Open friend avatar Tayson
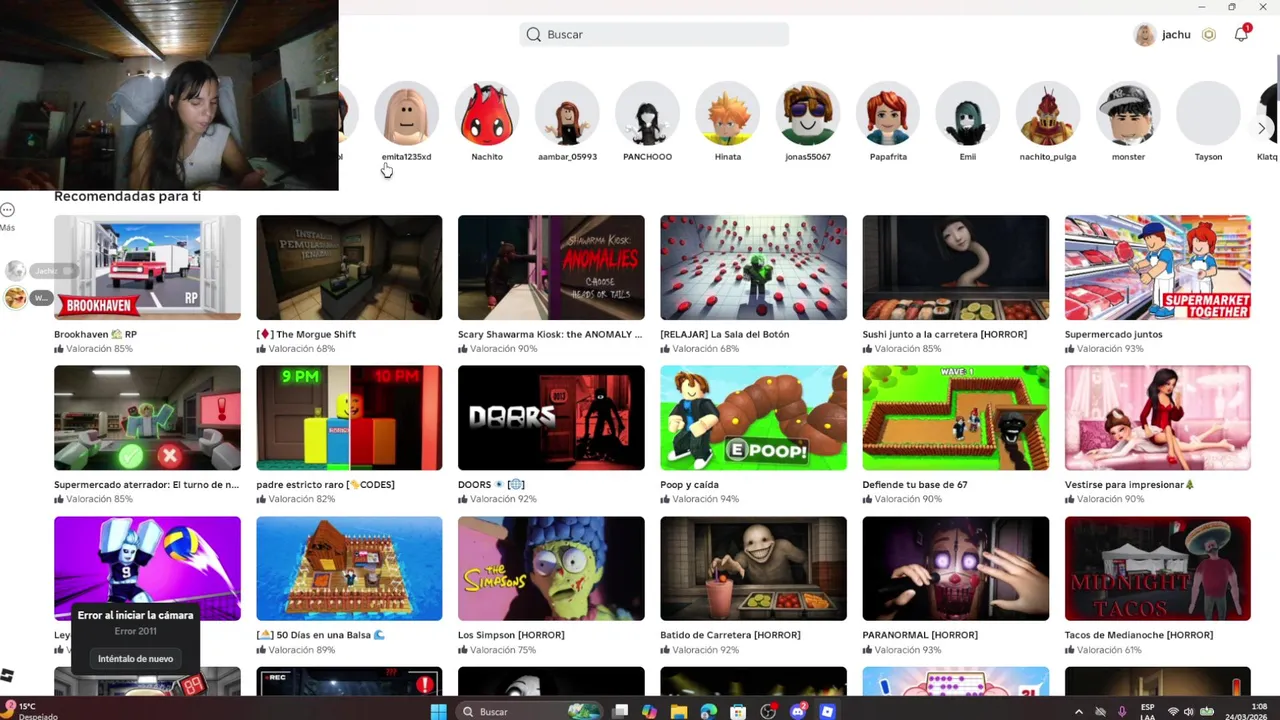This screenshot has height=720, width=1280. point(1208,113)
